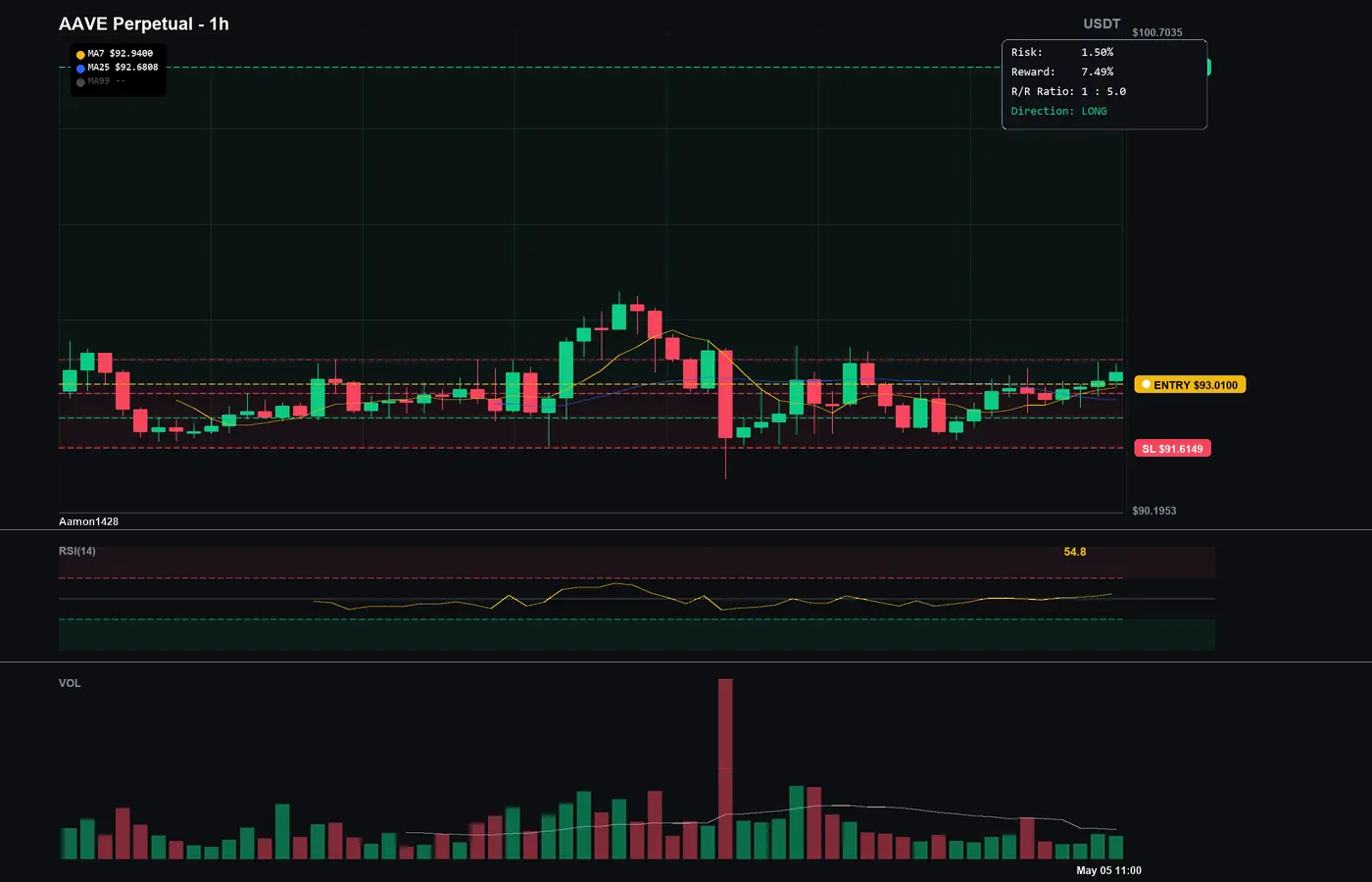Viewport: 1372px width, 882px height.
Task: Click the chart title AAVE Perpetual - 1h
Action: click(144, 24)
